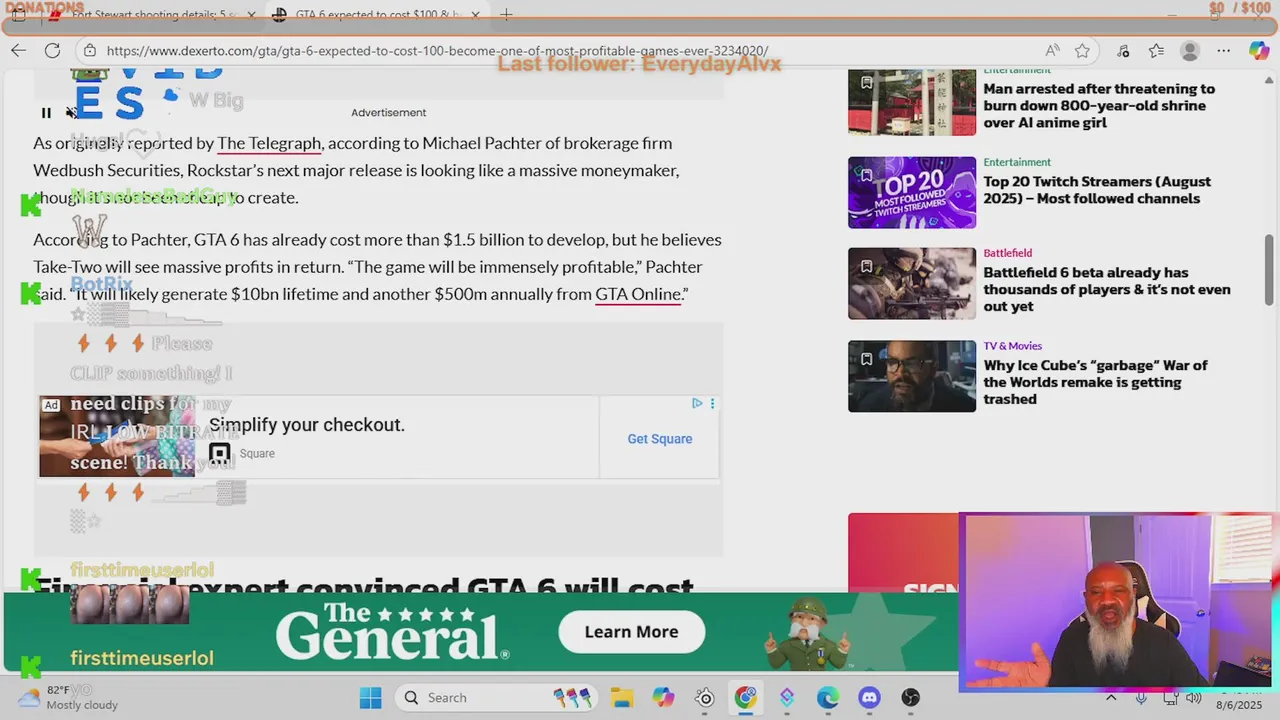Pause the video ad player
This screenshot has width=1280, height=720.
tap(46, 113)
